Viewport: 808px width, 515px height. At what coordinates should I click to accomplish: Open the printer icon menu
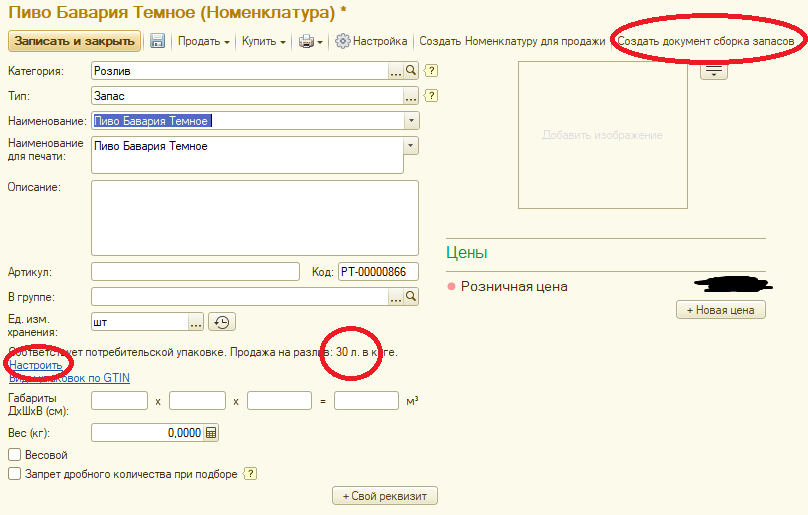(311, 41)
